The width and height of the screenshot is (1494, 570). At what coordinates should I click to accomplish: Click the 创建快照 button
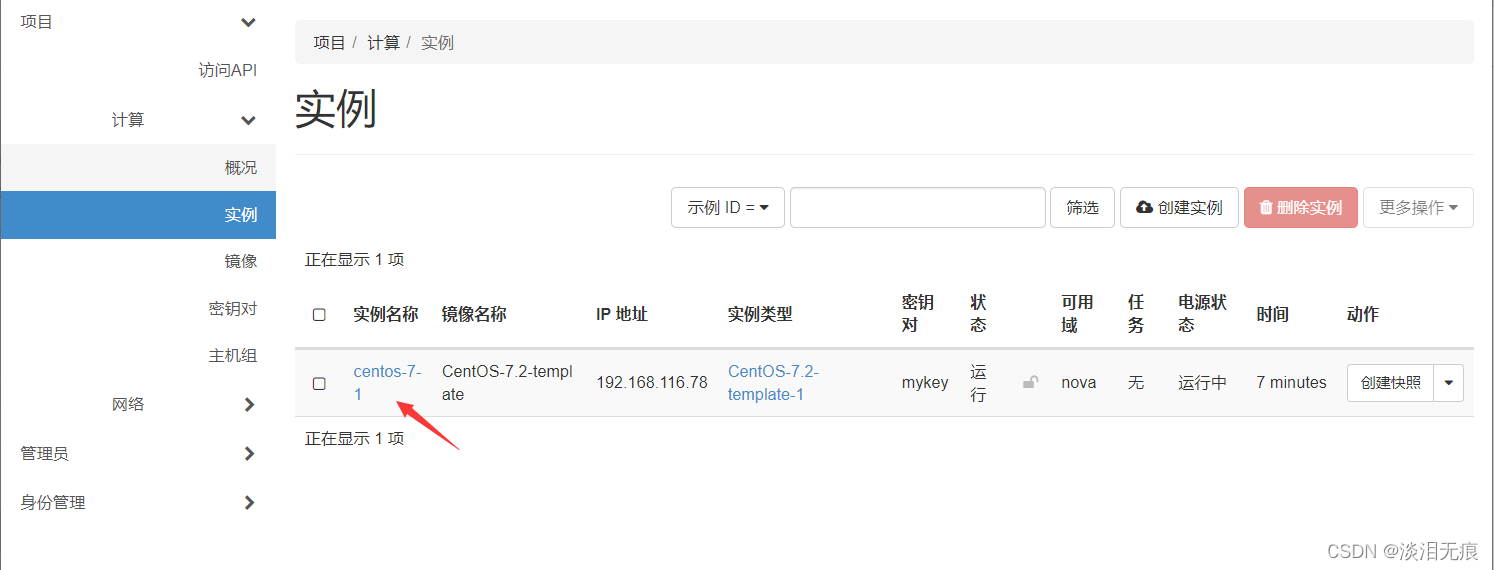tap(1391, 382)
